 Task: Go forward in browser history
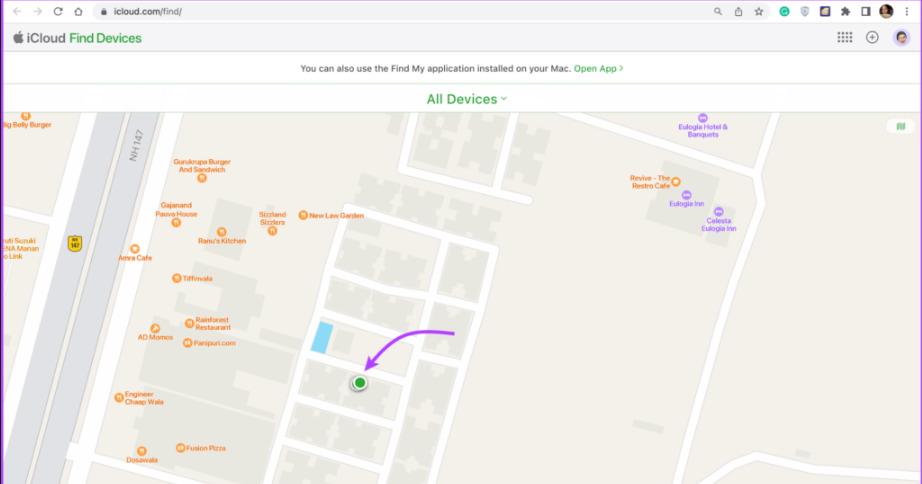[x=38, y=11]
